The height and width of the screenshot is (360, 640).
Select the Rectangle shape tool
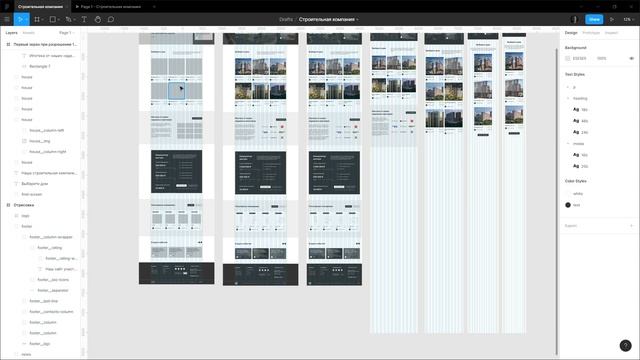53,19
